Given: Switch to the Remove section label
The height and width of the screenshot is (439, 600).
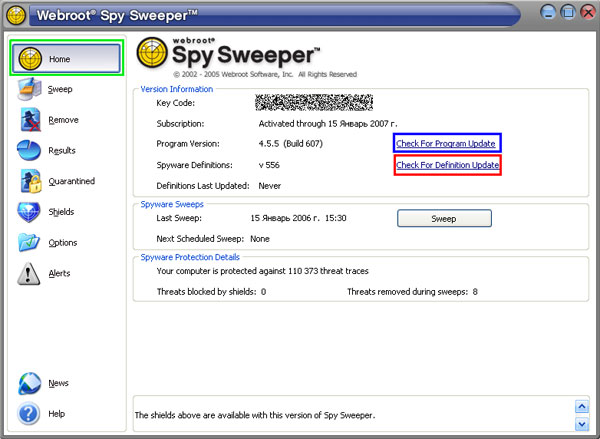Looking at the screenshot, I should [64, 120].
